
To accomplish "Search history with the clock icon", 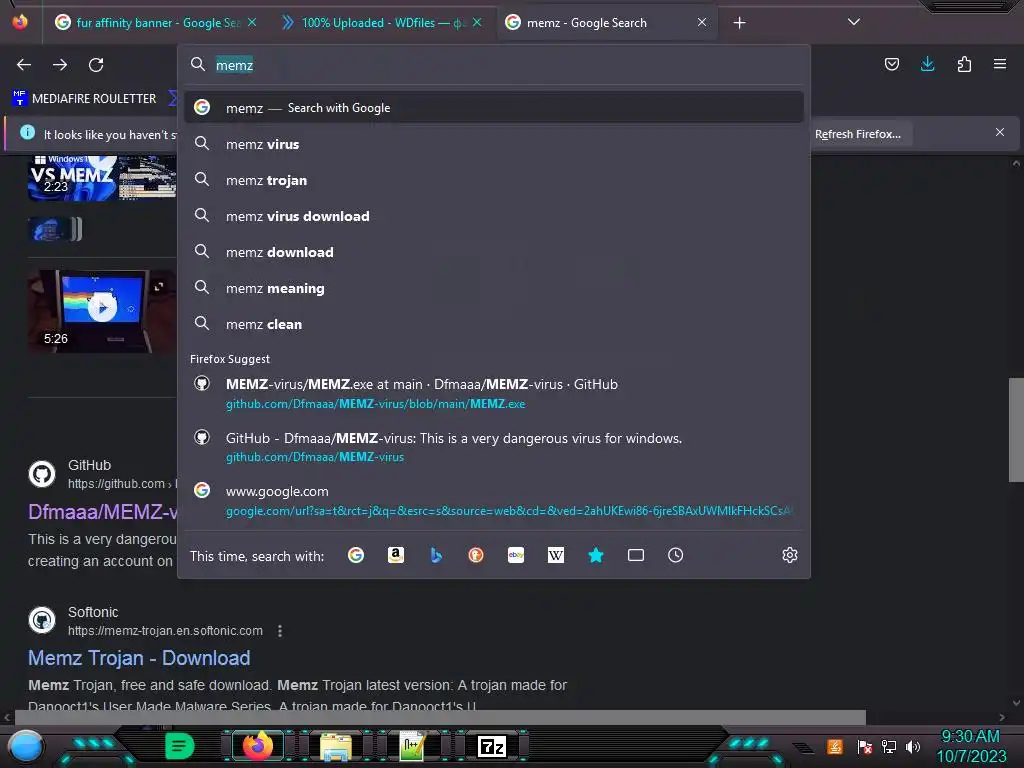I will 675,555.
